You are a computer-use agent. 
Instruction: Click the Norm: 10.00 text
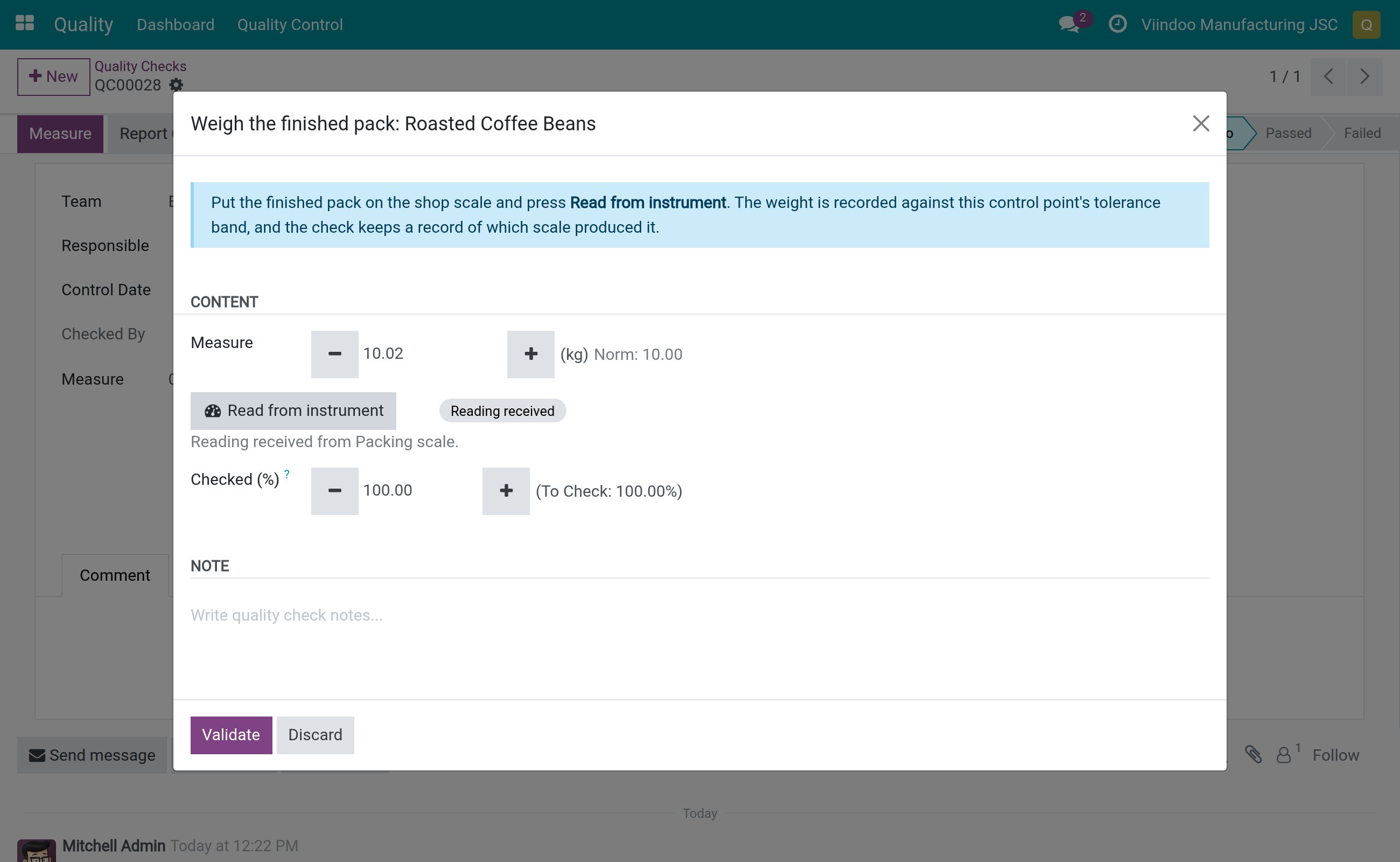pos(638,354)
